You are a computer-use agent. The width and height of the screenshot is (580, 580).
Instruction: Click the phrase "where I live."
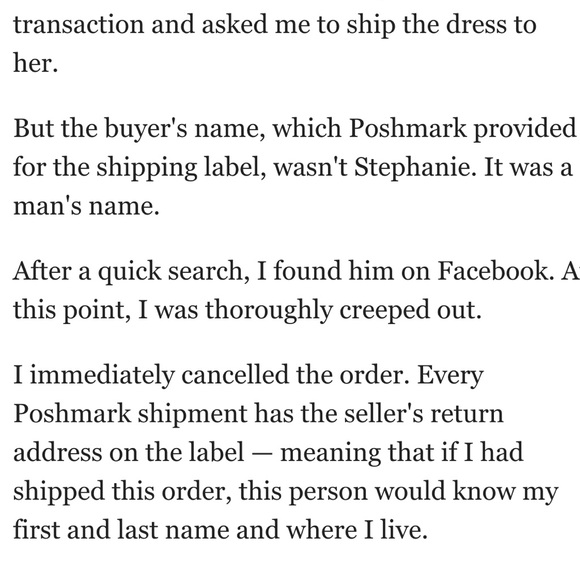tap(357, 530)
